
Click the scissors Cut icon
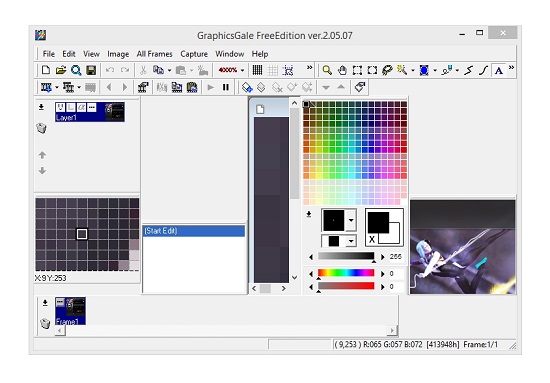pos(143,70)
